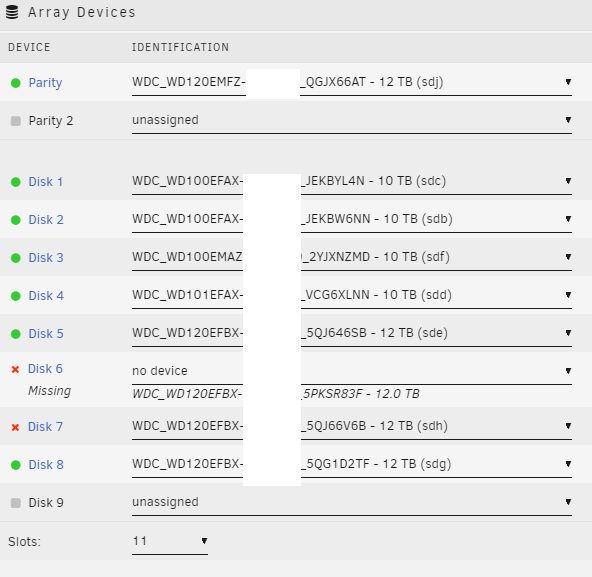Click green status dot for Disk 5
Screen dimensions: 592x577
tap(15, 334)
